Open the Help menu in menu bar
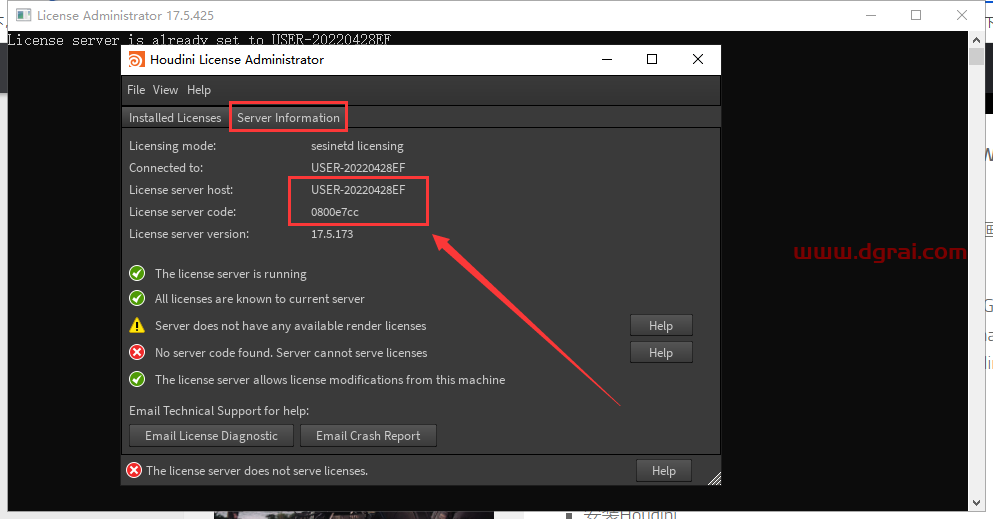This screenshot has width=993, height=519. click(x=199, y=90)
